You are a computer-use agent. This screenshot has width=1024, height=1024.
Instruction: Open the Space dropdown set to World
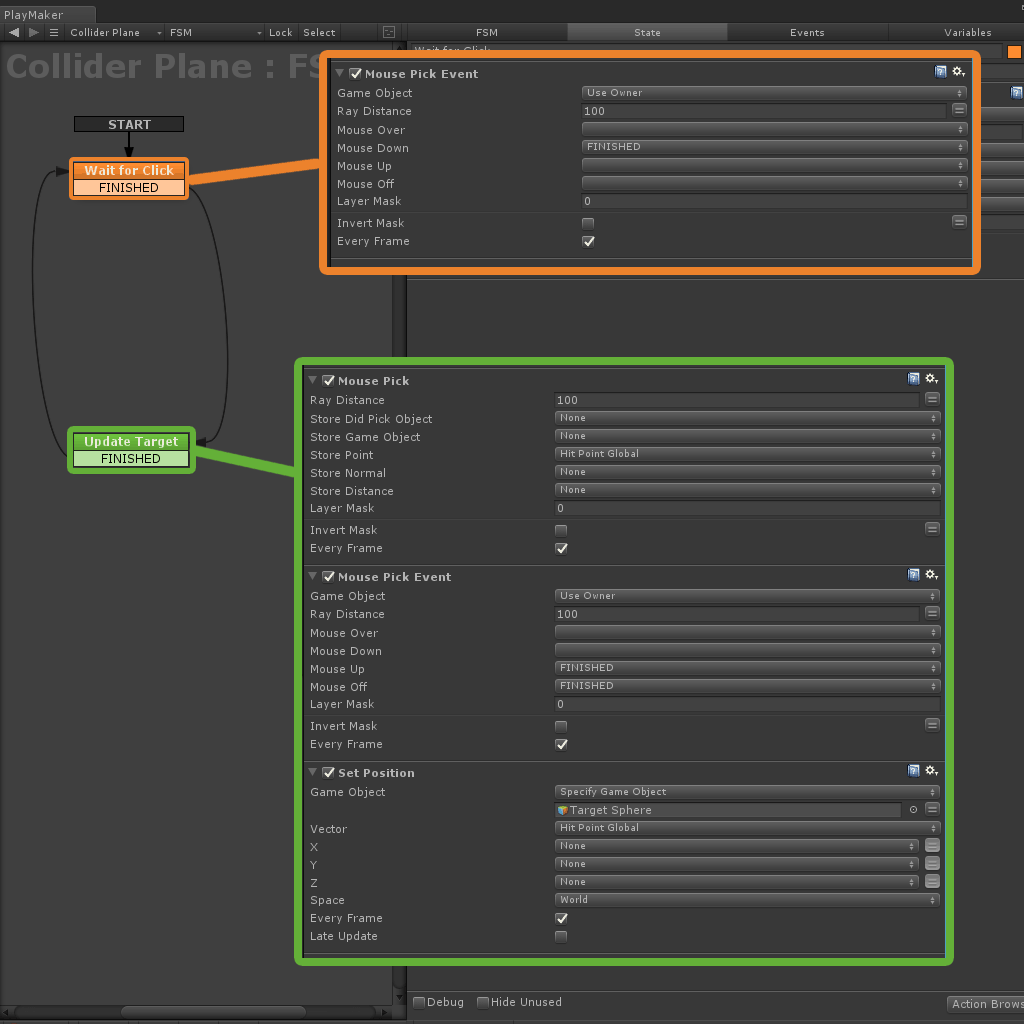point(747,900)
